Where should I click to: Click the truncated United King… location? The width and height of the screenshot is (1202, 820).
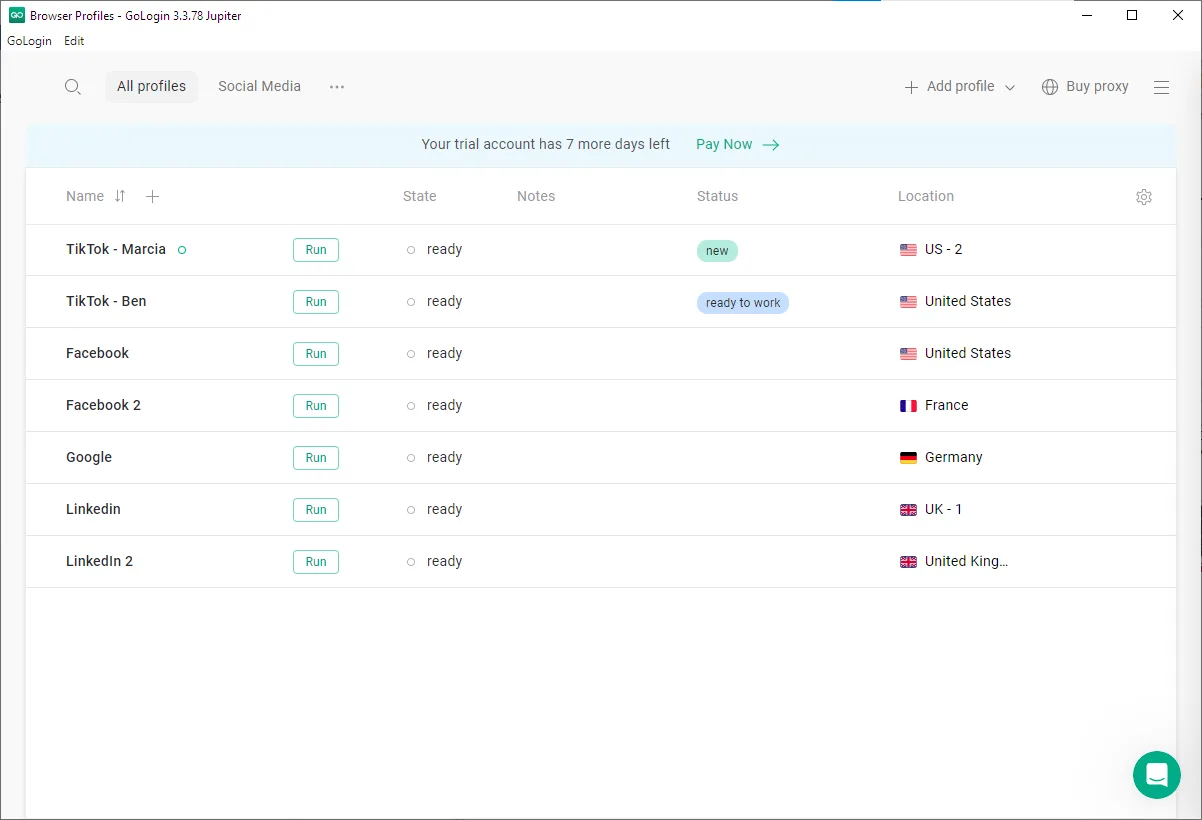click(x=966, y=561)
